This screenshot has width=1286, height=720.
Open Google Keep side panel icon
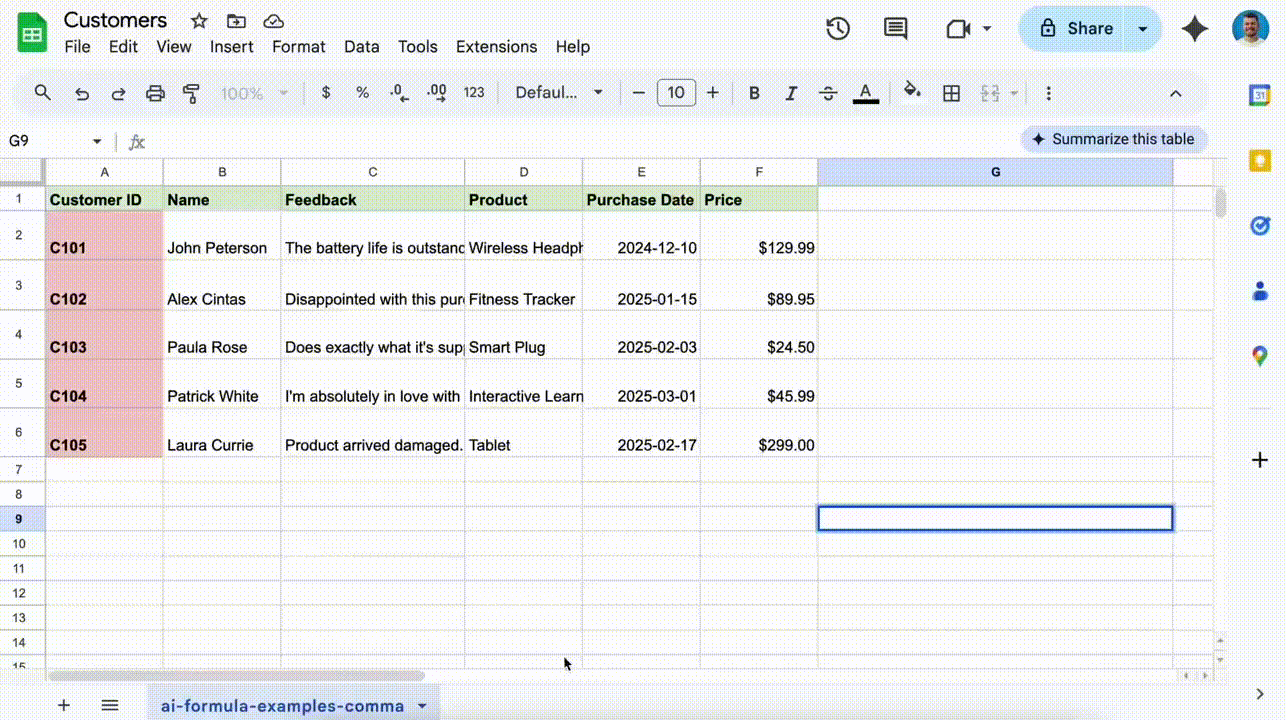point(1259,160)
